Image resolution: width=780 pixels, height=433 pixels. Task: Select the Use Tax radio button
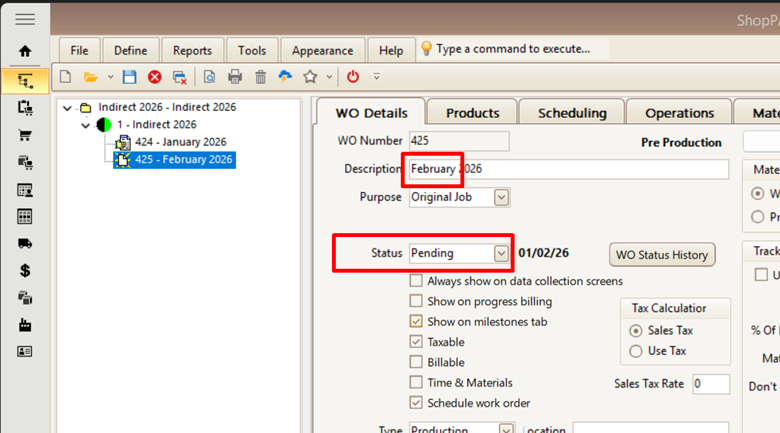point(636,351)
